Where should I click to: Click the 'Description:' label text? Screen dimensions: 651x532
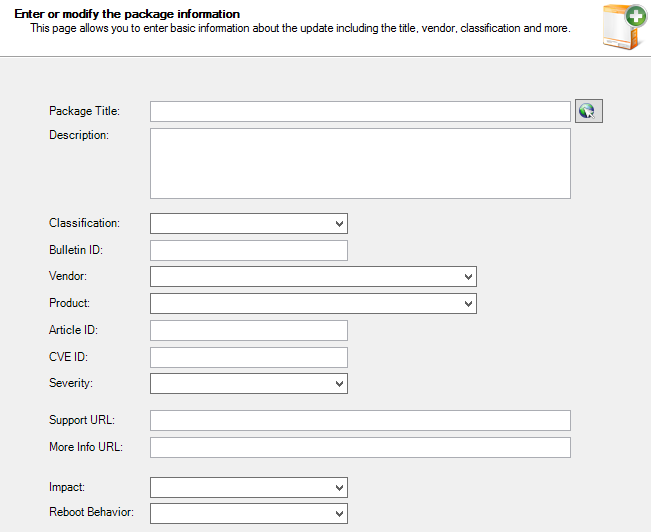coord(78,135)
